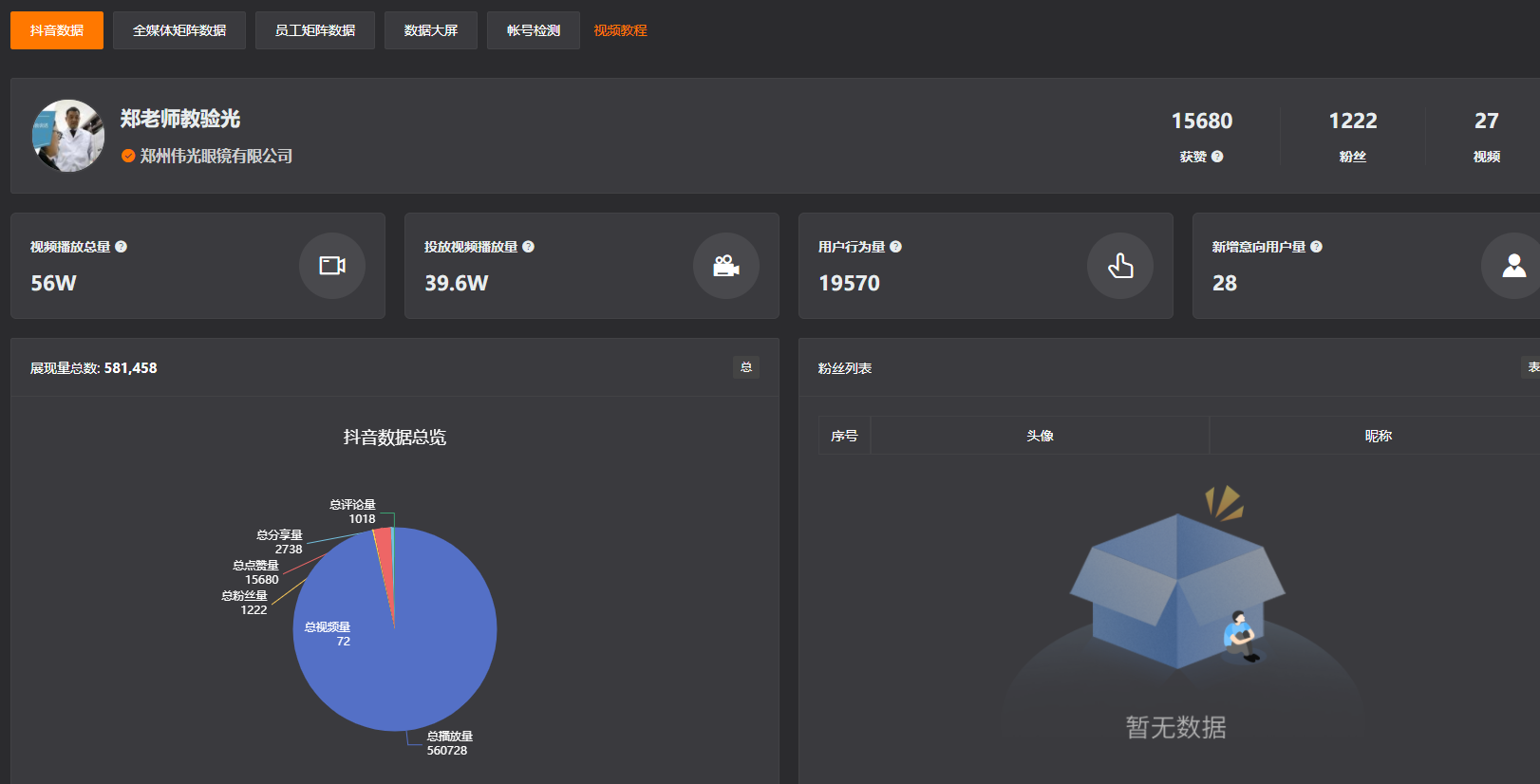
Task: Click the help icon next to 用户行为量
Action: tap(895, 247)
